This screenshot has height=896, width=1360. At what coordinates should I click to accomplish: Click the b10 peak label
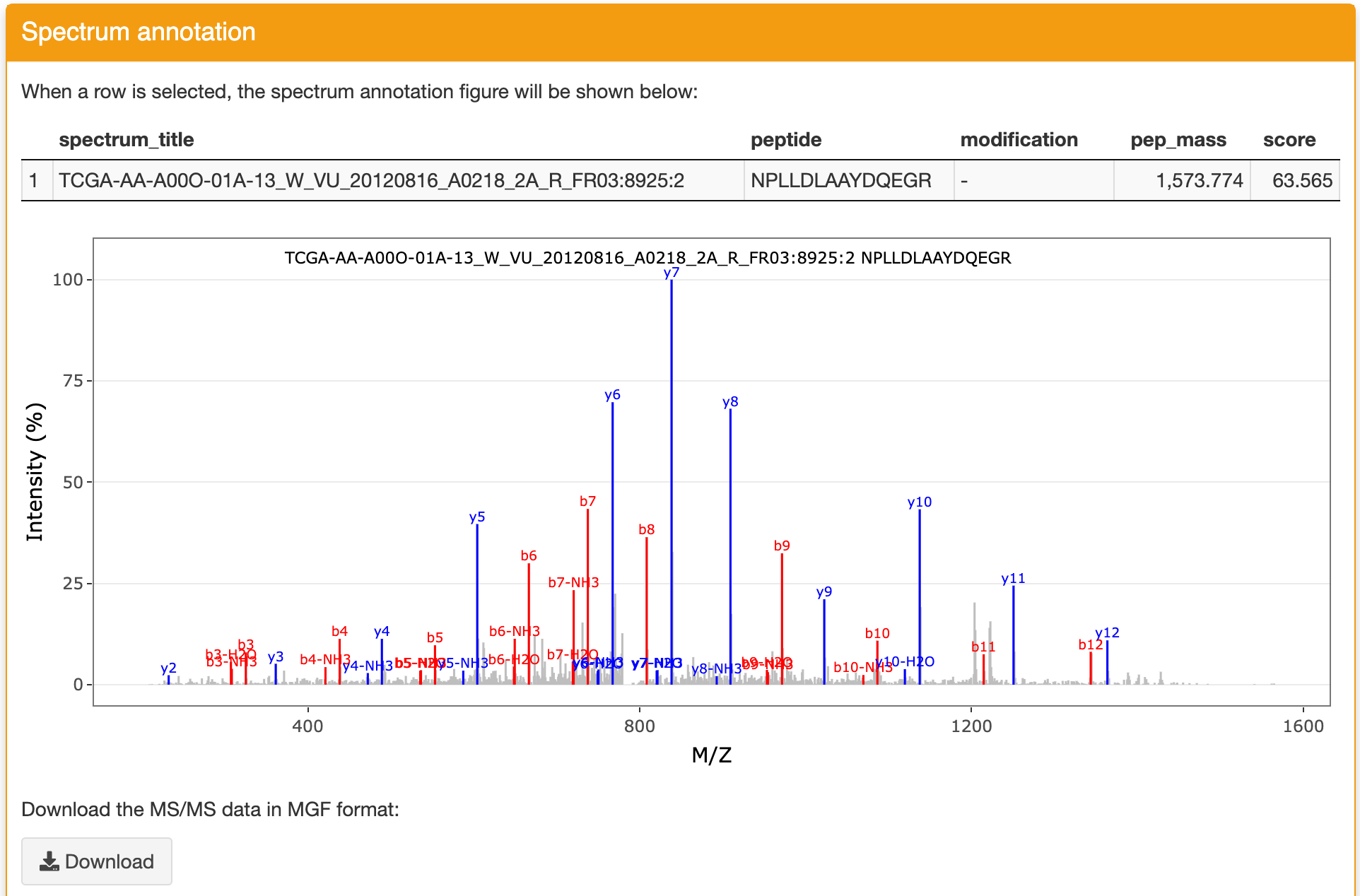877,634
